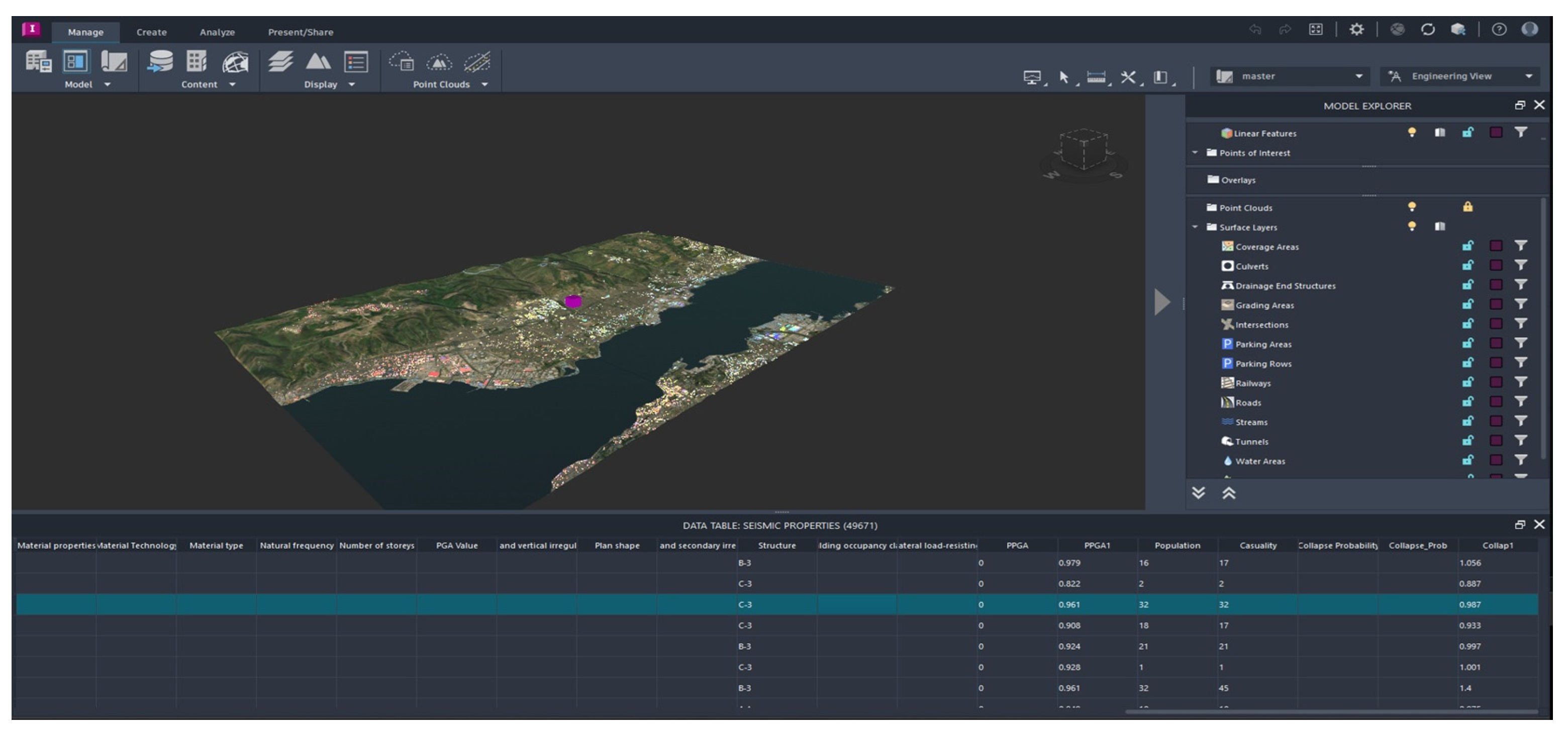Collapse the Surface Layers folder

point(1195,227)
